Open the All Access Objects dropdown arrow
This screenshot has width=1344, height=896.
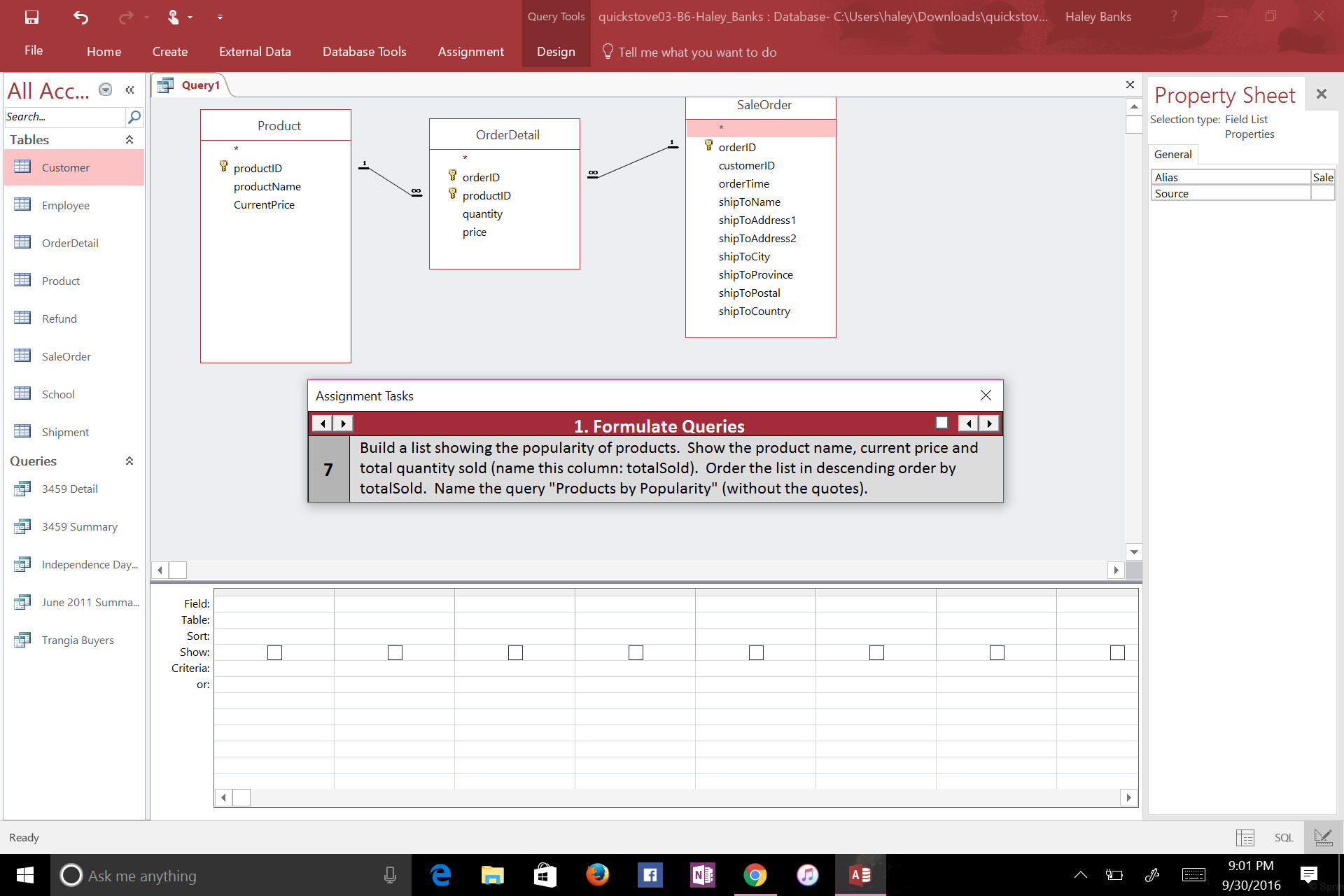(x=106, y=90)
